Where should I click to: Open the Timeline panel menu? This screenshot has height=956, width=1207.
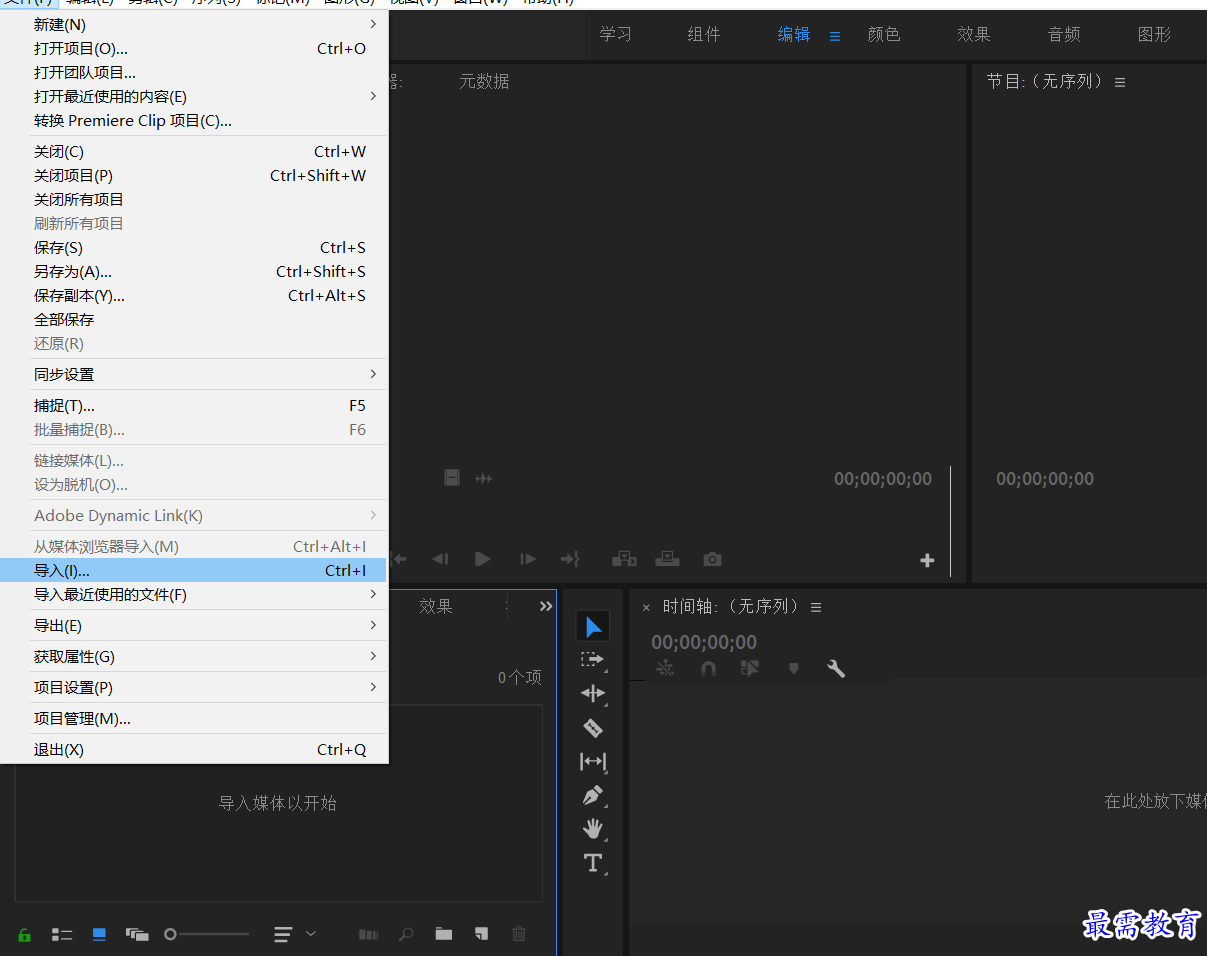pos(816,607)
